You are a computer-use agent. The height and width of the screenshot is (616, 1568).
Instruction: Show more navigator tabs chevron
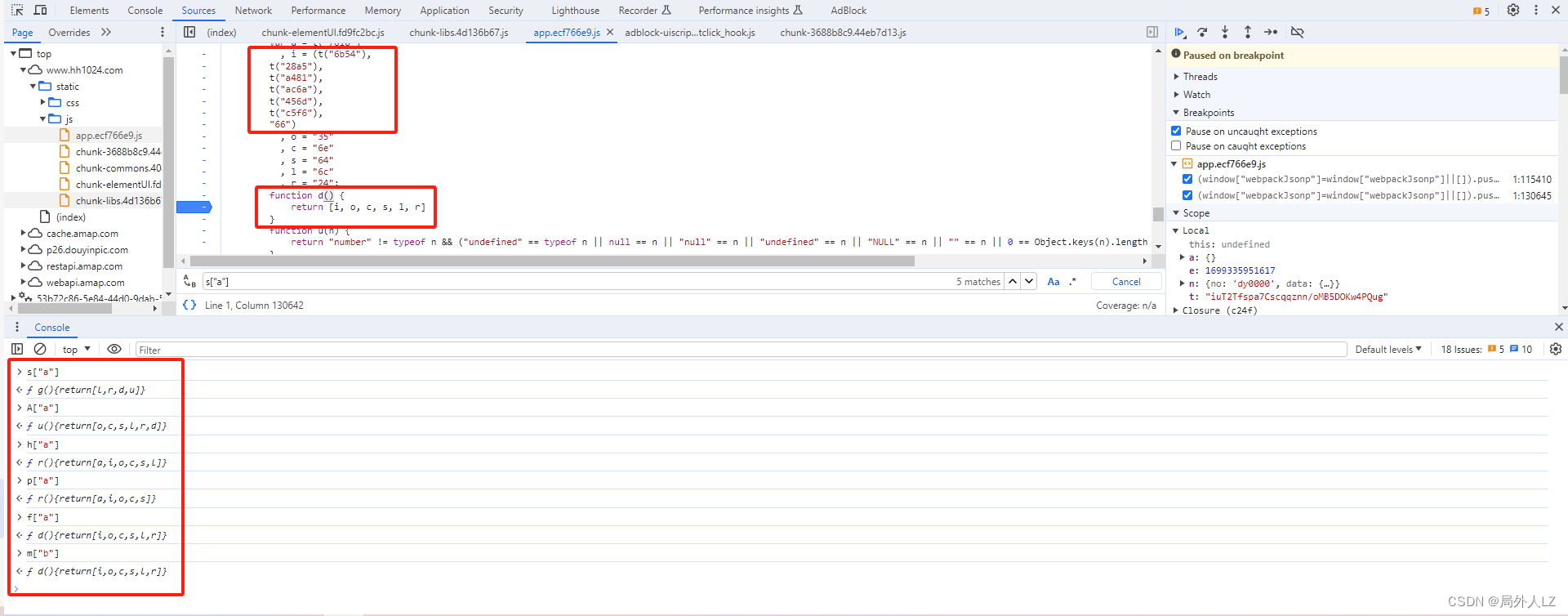(x=106, y=32)
